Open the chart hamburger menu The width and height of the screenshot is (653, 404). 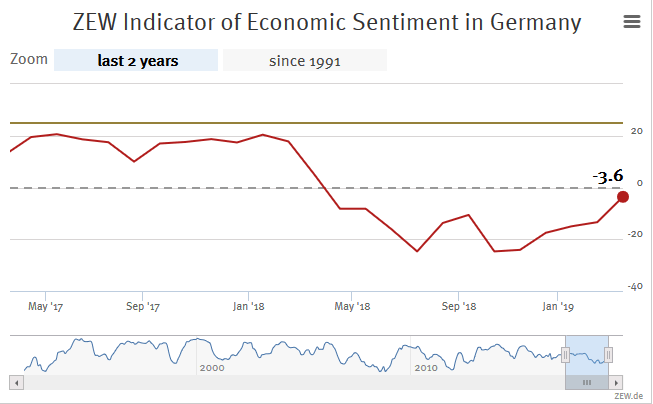(x=631, y=22)
